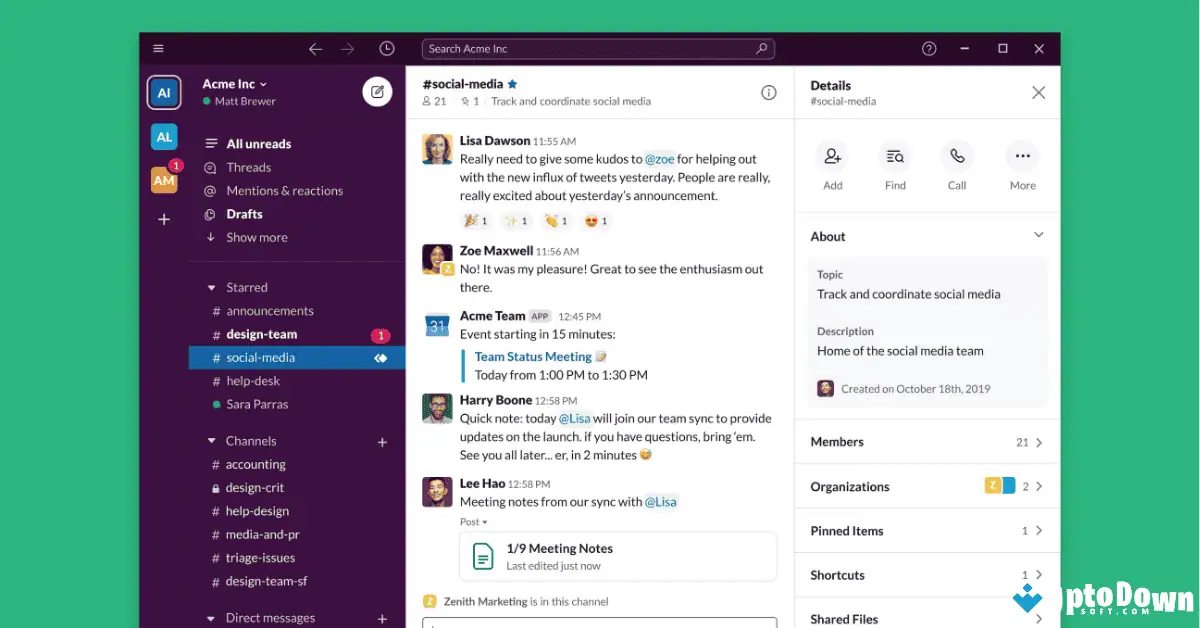
Task: Open the More options icon in Details
Action: click(x=1022, y=158)
